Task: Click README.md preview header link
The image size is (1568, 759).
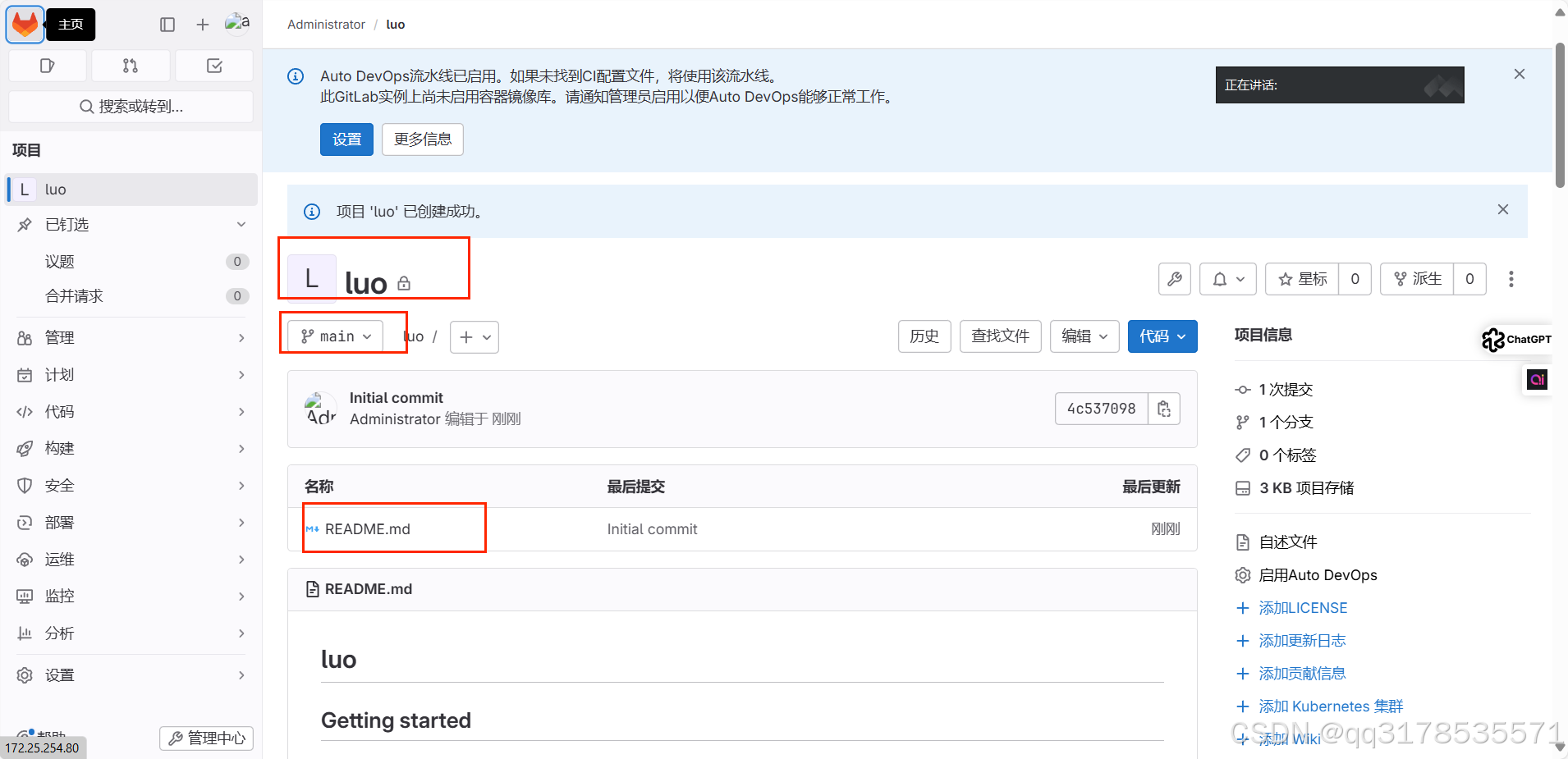Action: click(369, 589)
